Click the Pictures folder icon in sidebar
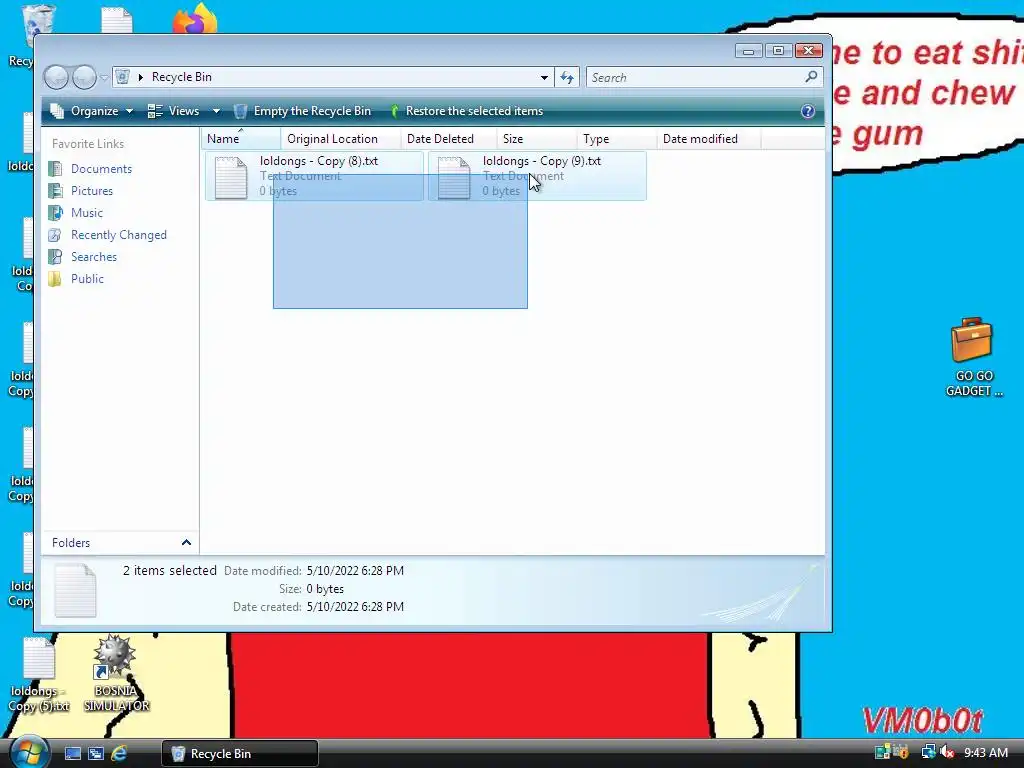 [x=56, y=191]
